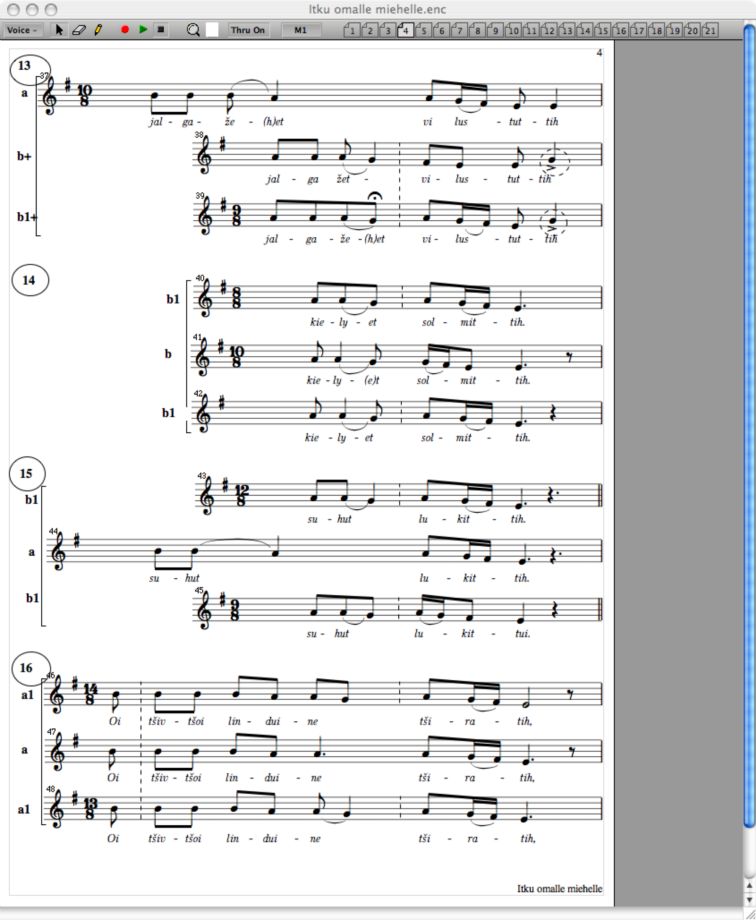756x920 pixels.
Task: Activate the zoom magnifier tool
Action: tap(193, 30)
